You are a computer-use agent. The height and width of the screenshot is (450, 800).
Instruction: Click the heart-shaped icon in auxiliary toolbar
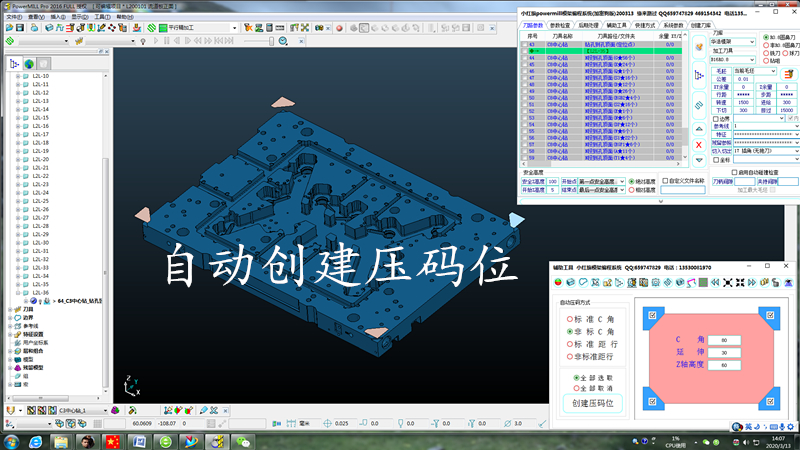(583, 282)
